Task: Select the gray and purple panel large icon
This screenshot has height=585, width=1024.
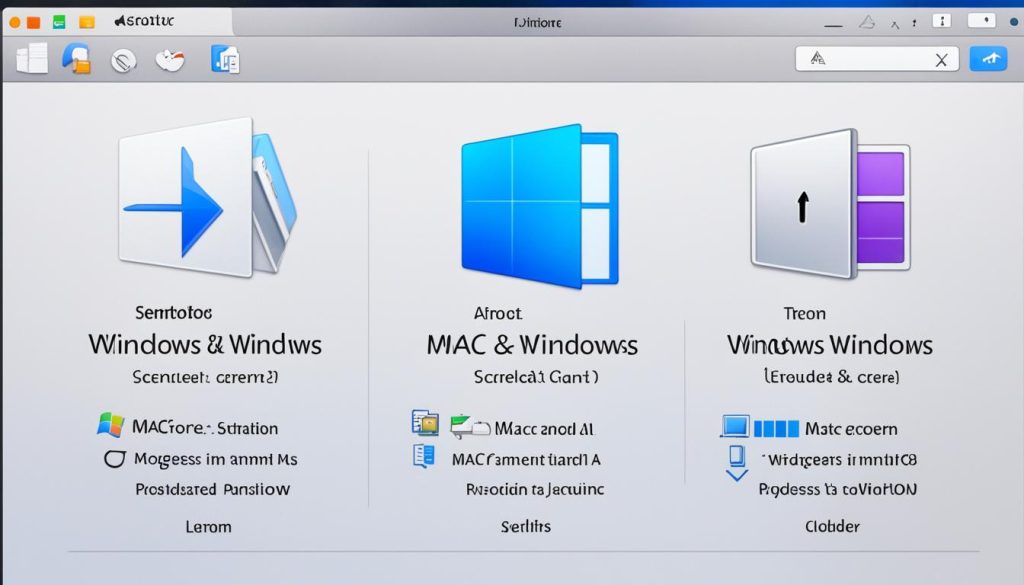Action: pyautogui.click(x=830, y=204)
